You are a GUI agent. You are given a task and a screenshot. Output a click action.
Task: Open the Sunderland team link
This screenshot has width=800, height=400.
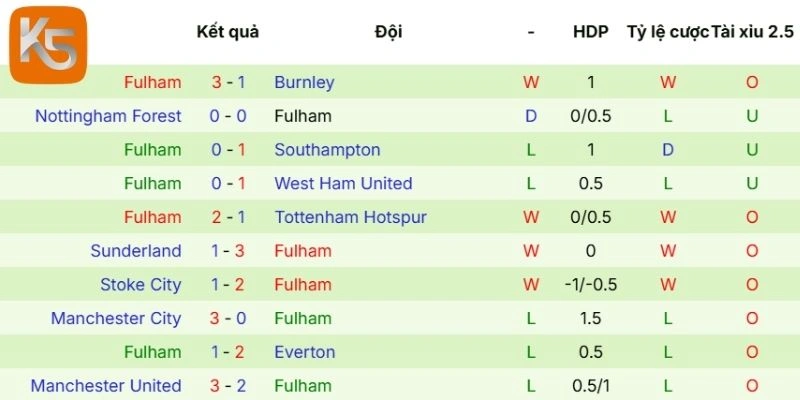[136, 251]
